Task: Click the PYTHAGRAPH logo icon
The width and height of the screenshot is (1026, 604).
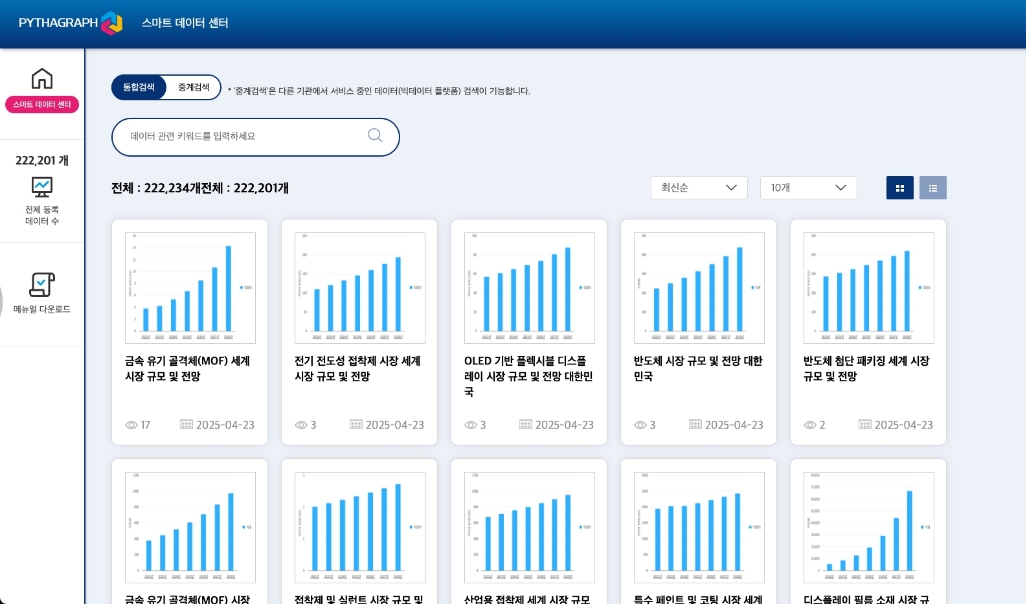Action: pyautogui.click(x=111, y=23)
